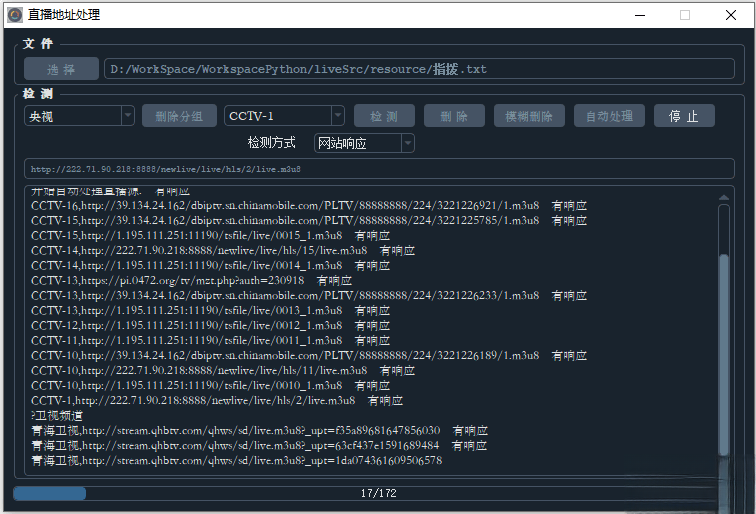Click the CCTV-16 chinamobile log line

309,206
